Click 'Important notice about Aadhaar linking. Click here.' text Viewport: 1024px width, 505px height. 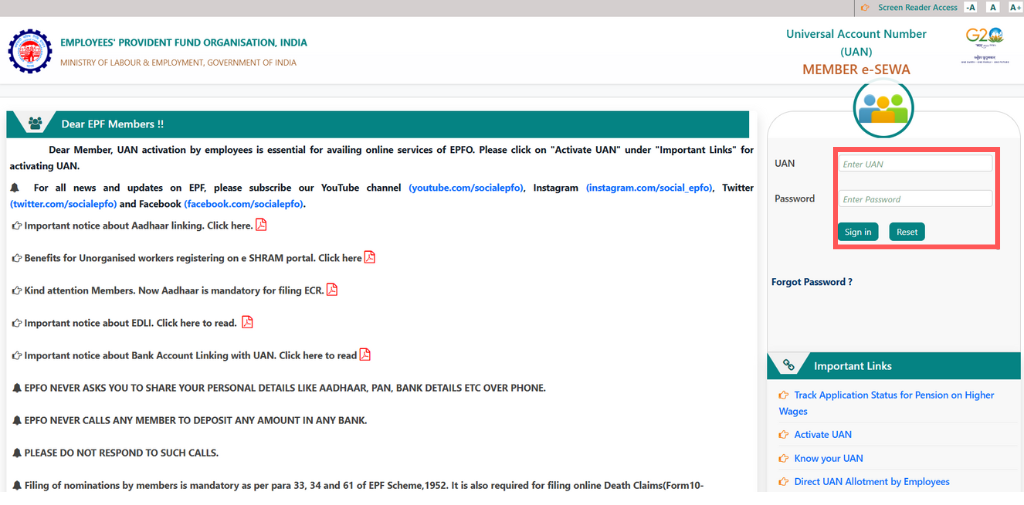(138, 225)
